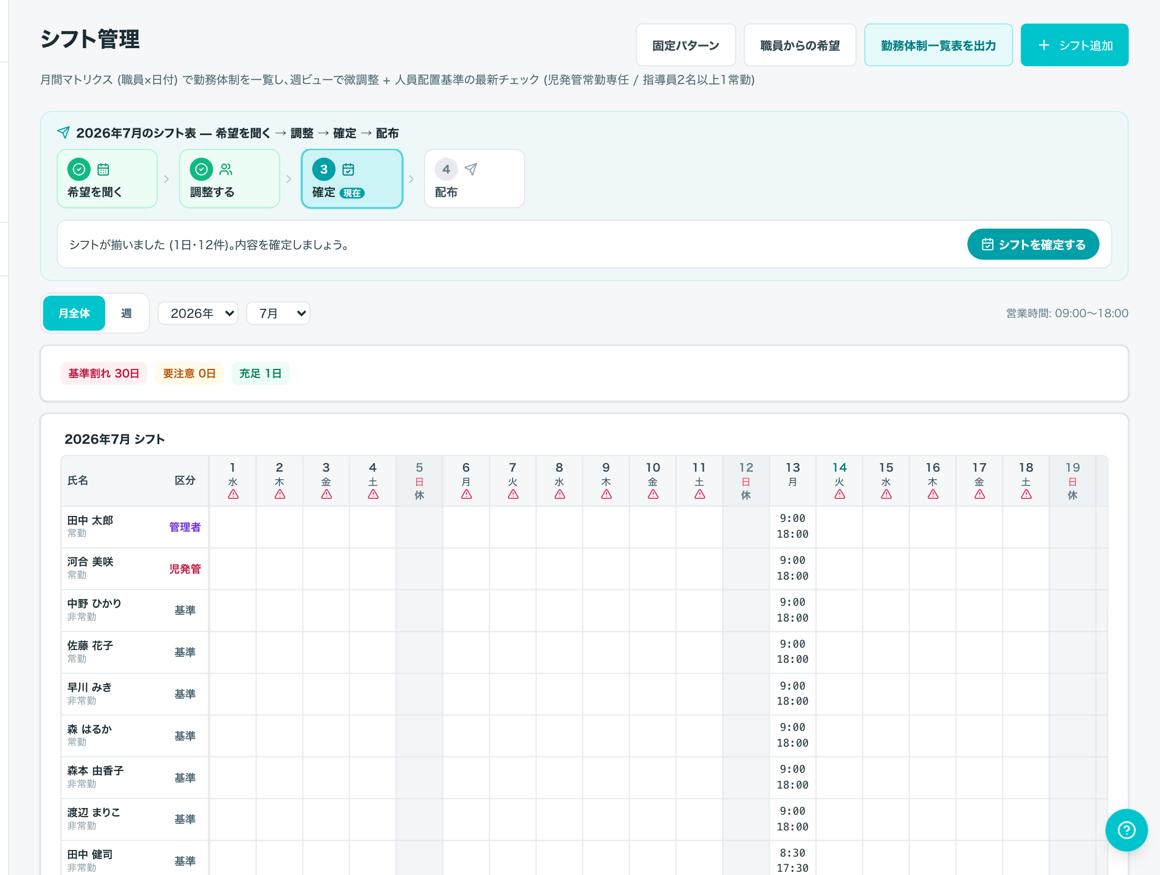This screenshot has width=1160, height=875.
Task: Open the 固定パターン tab
Action: coord(686,45)
